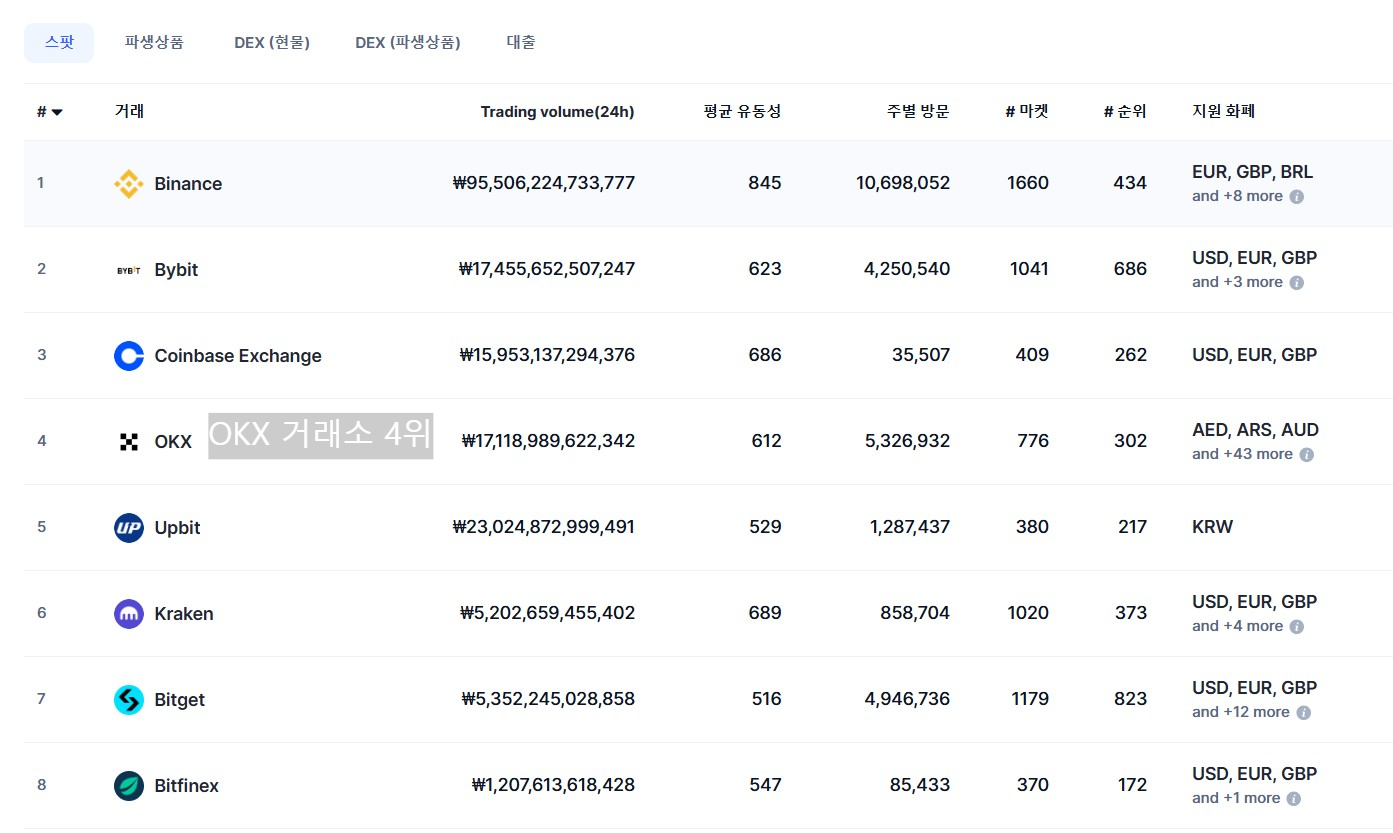This screenshot has width=1393, height=833.
Task: Switch to the DEX (현물) tab
Action: click(272, 43)
